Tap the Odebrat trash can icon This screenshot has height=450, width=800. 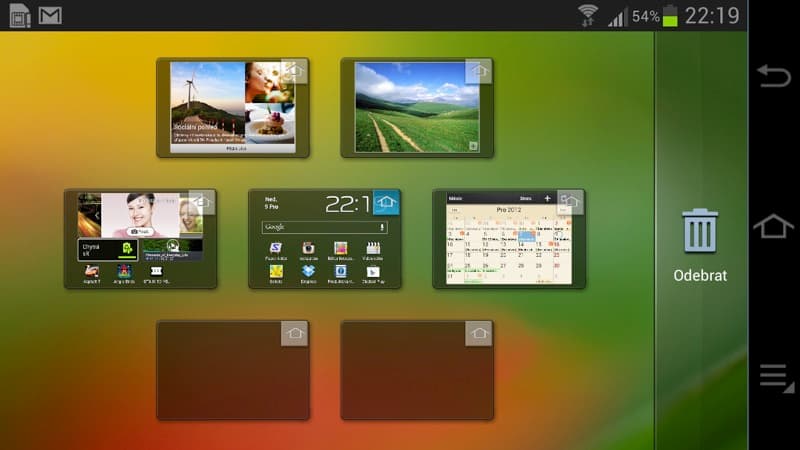(699, 231)
